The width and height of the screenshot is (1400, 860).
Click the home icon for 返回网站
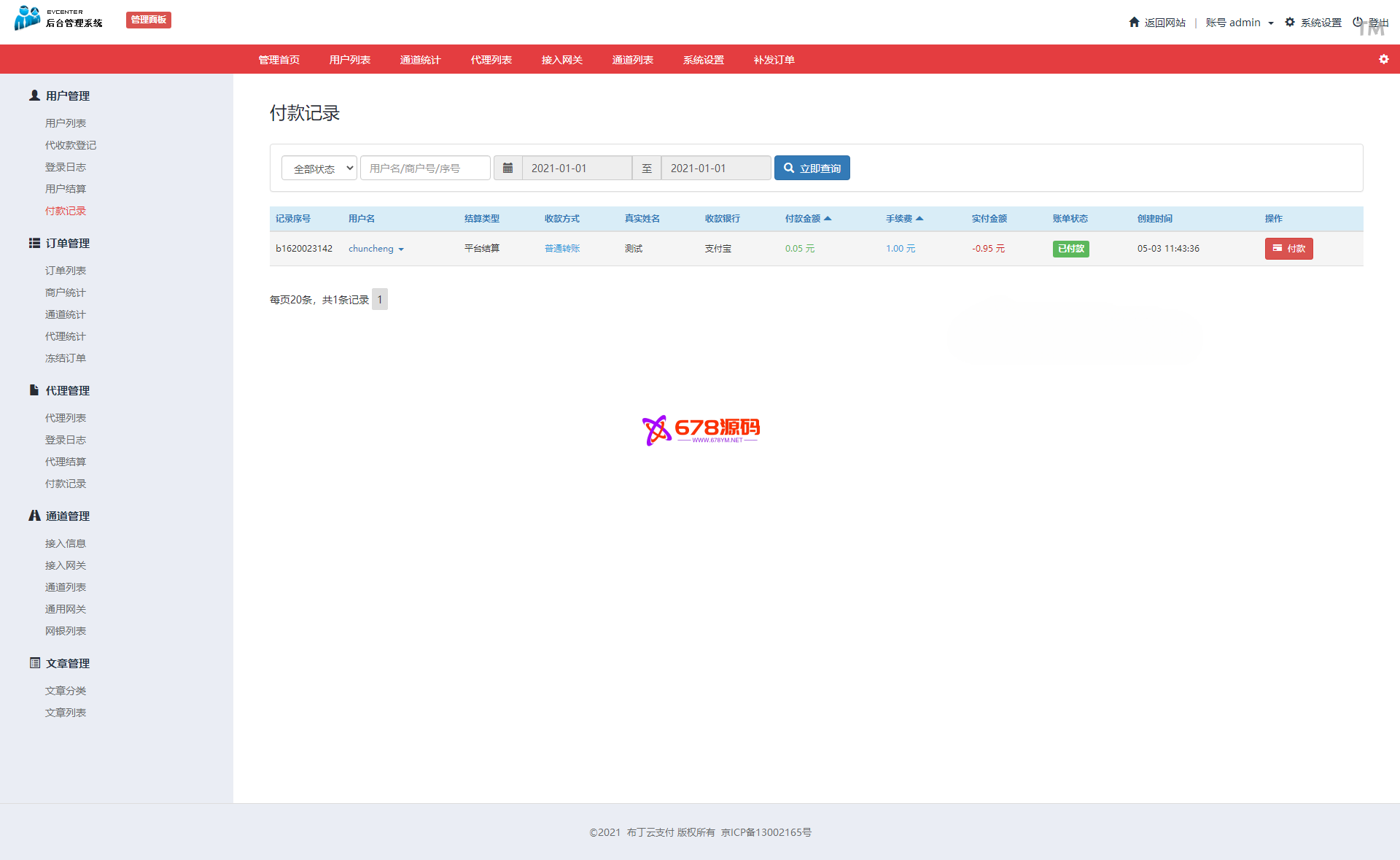(x=1134, y=22)
